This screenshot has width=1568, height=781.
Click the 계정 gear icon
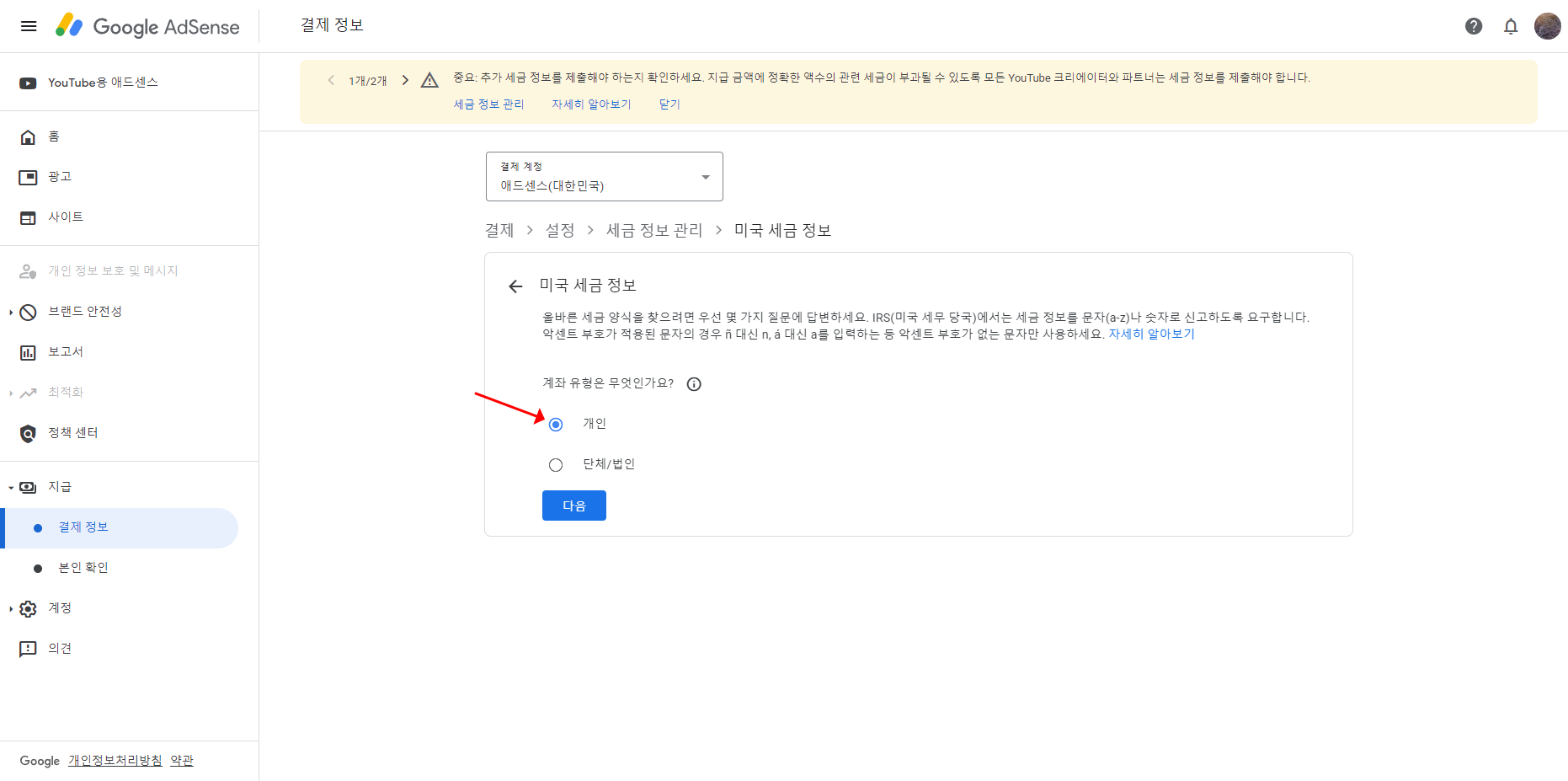(28, 608)
